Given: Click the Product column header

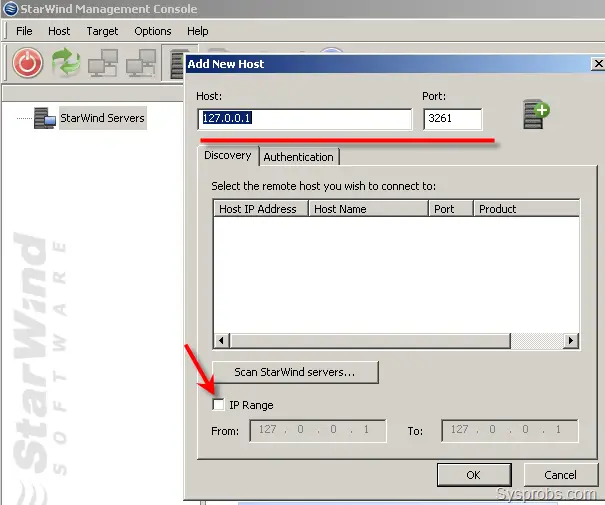Looking at the screenshot, I should pos(527,209).
